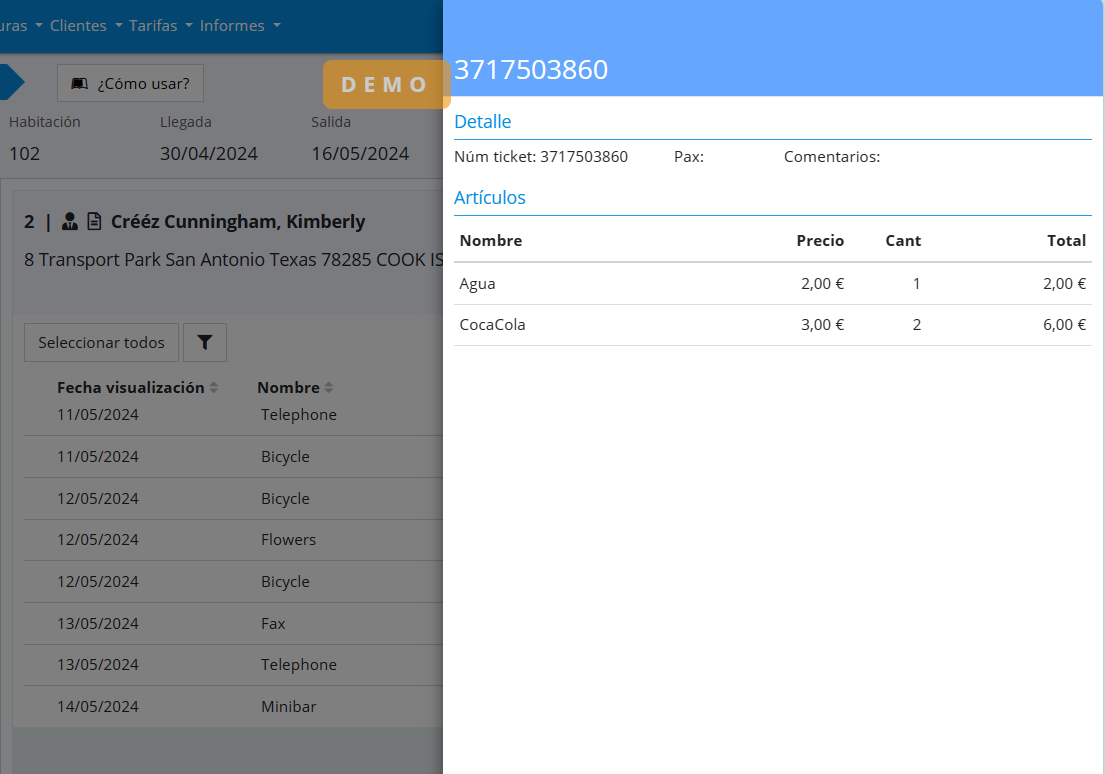
Task: Open the Informes dropdown
Action: click(x=240, y=26)
